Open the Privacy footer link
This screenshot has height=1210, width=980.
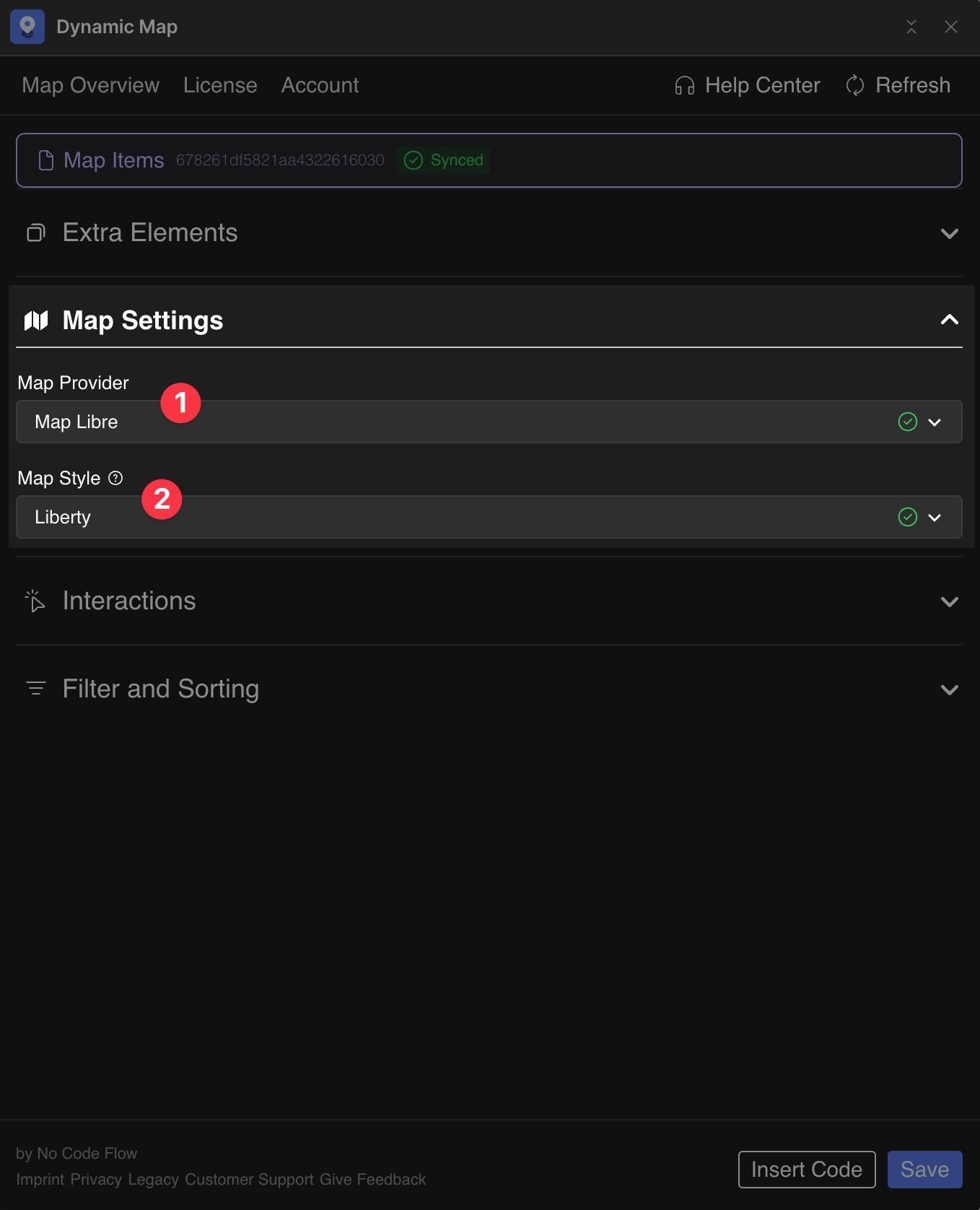tap(96, 1179)
